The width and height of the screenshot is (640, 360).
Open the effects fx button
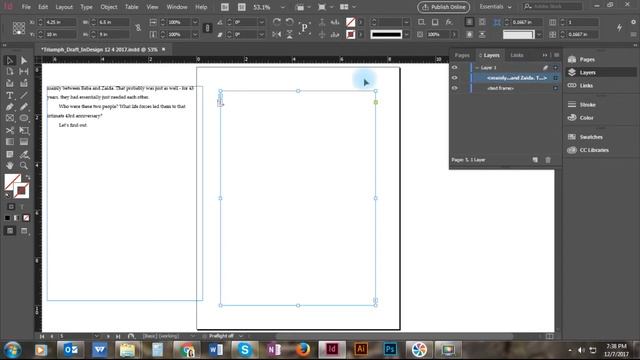(x=449, y=22)
